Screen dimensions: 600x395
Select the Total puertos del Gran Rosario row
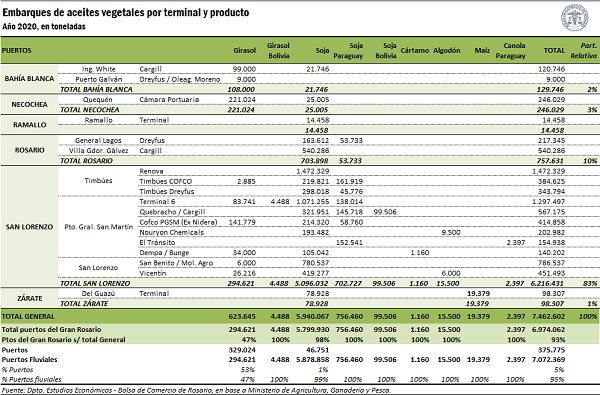click(x=300, y=330)
